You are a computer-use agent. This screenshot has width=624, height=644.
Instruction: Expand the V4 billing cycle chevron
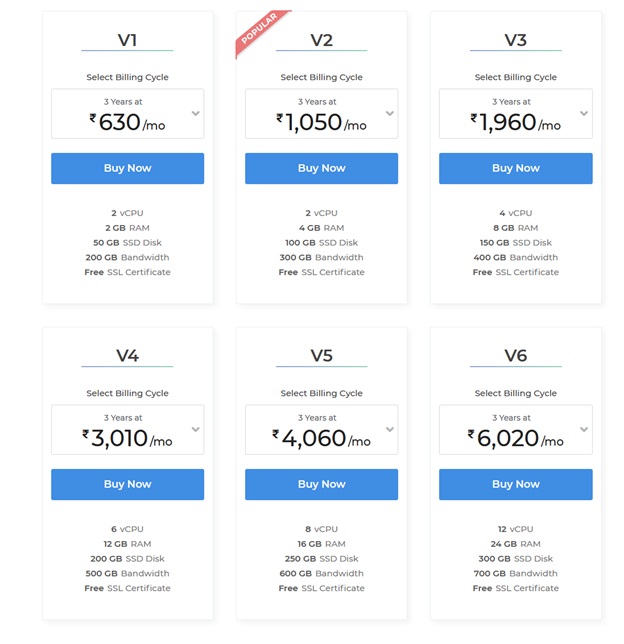(x=196, y=429)
